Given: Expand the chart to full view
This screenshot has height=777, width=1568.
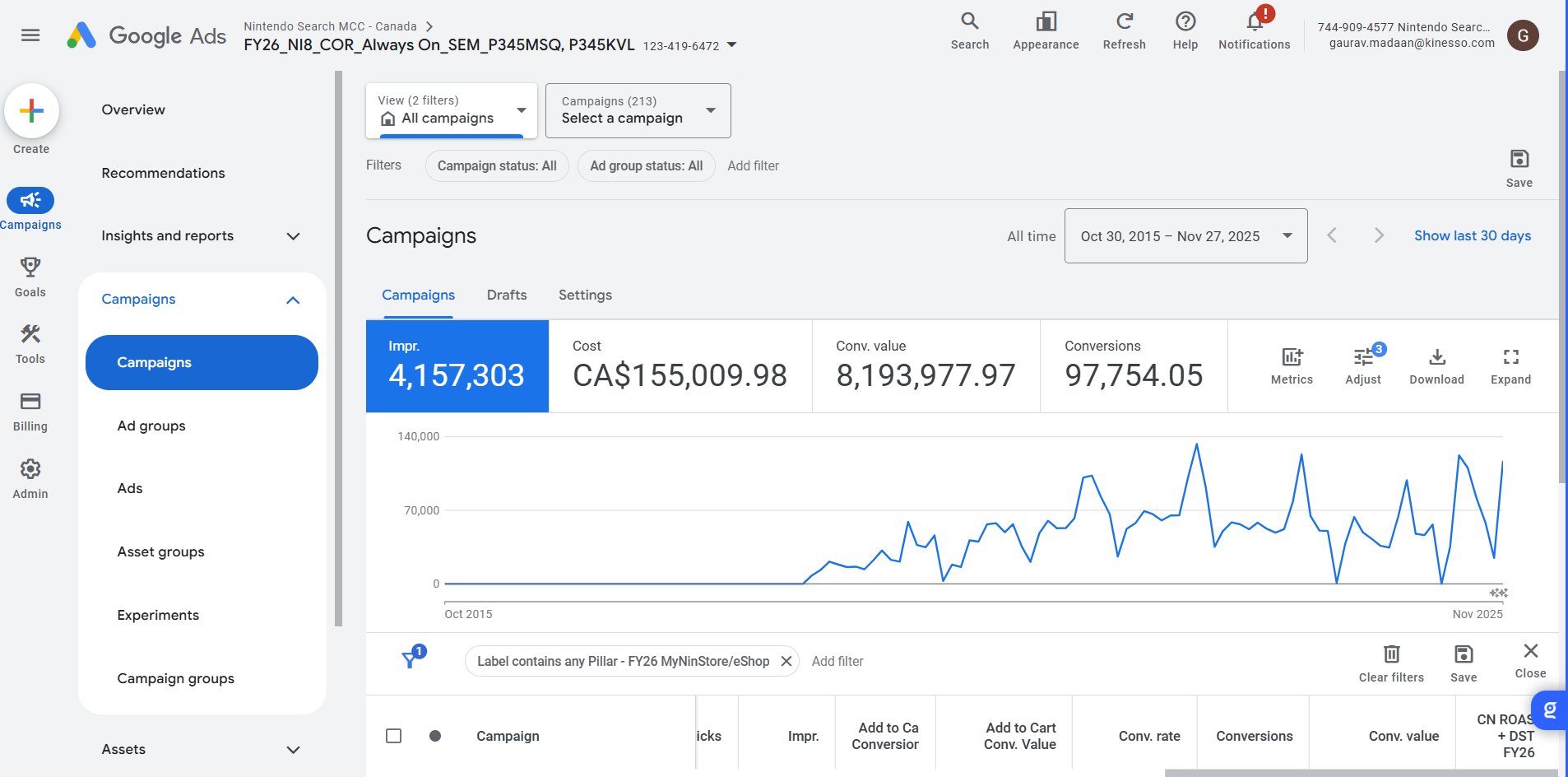Looking at the screenshot, I should tap(1510, 357).
